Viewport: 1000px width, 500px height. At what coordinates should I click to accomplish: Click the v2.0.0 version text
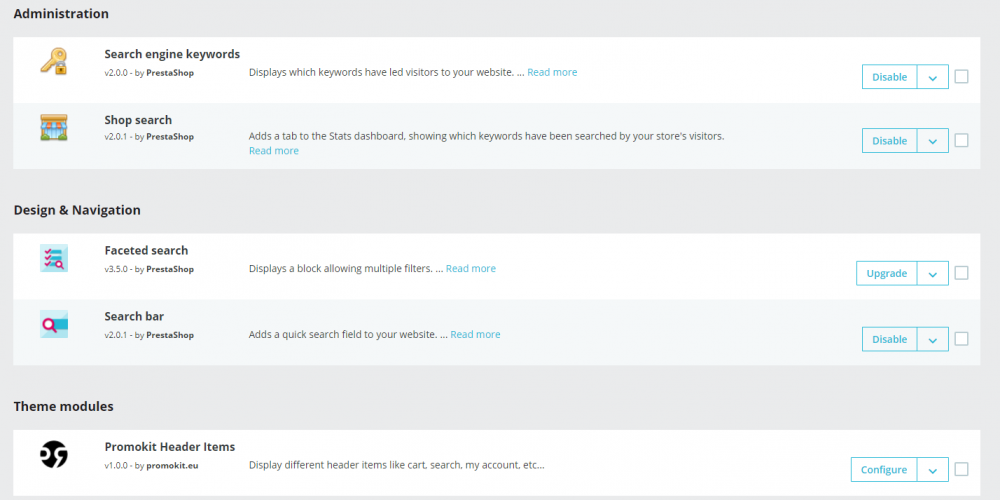click(x=115, y=73)
